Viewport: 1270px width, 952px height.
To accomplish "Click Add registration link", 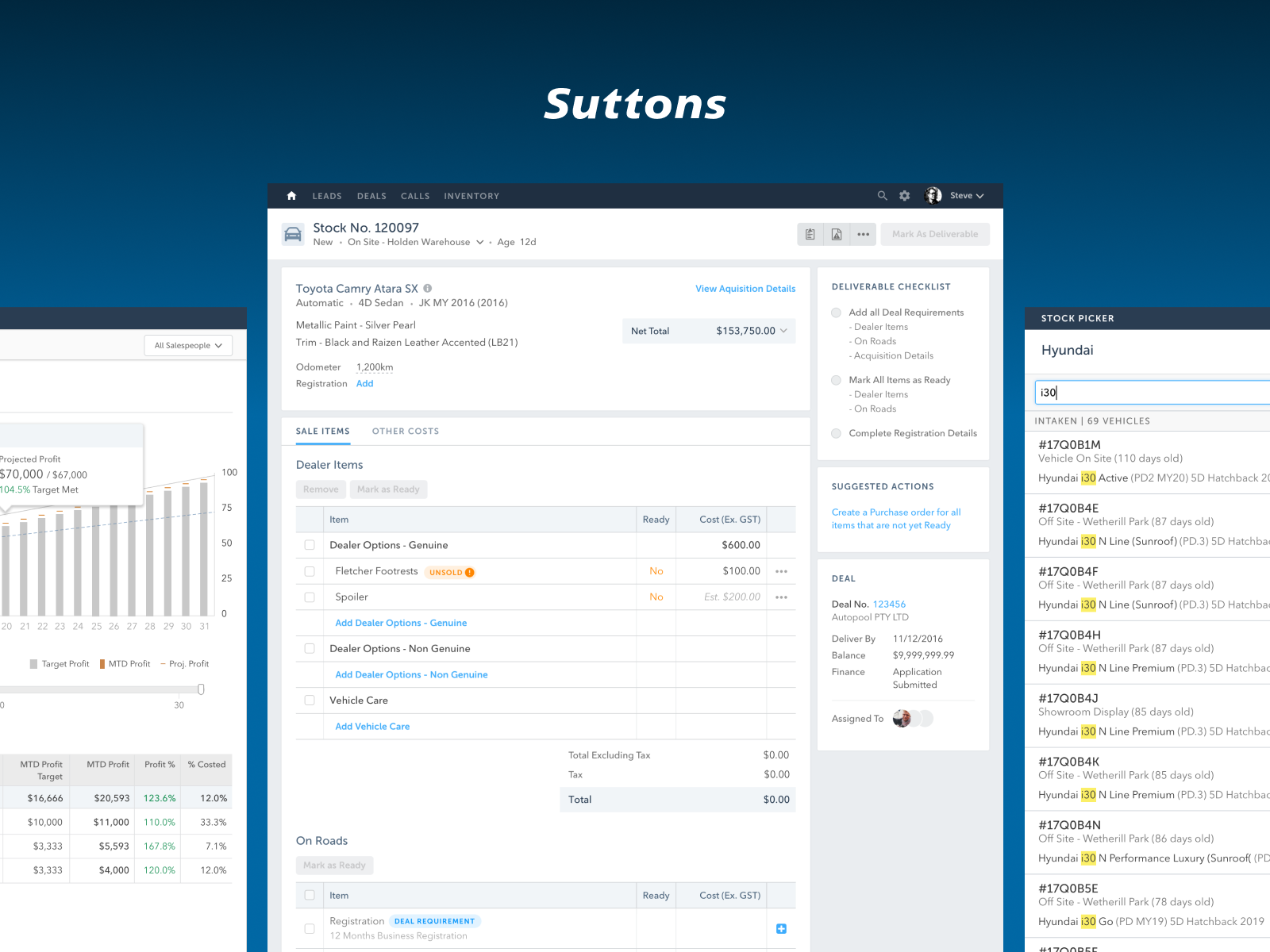I will 364,384.
